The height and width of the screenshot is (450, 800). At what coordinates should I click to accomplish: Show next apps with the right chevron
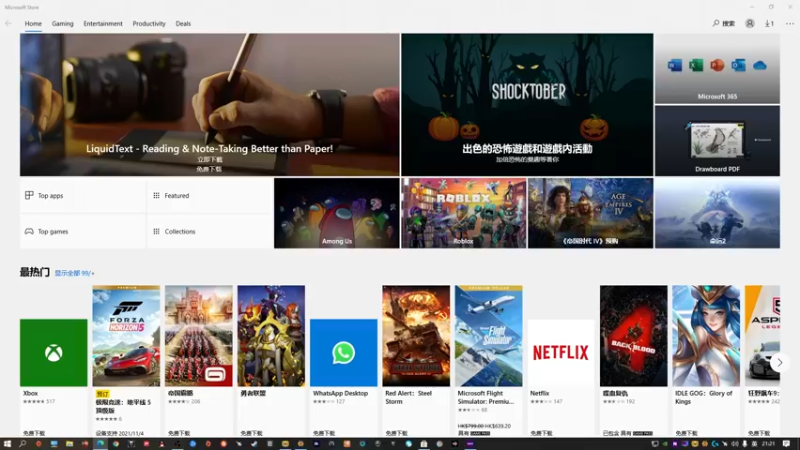(x=780, y=362)
